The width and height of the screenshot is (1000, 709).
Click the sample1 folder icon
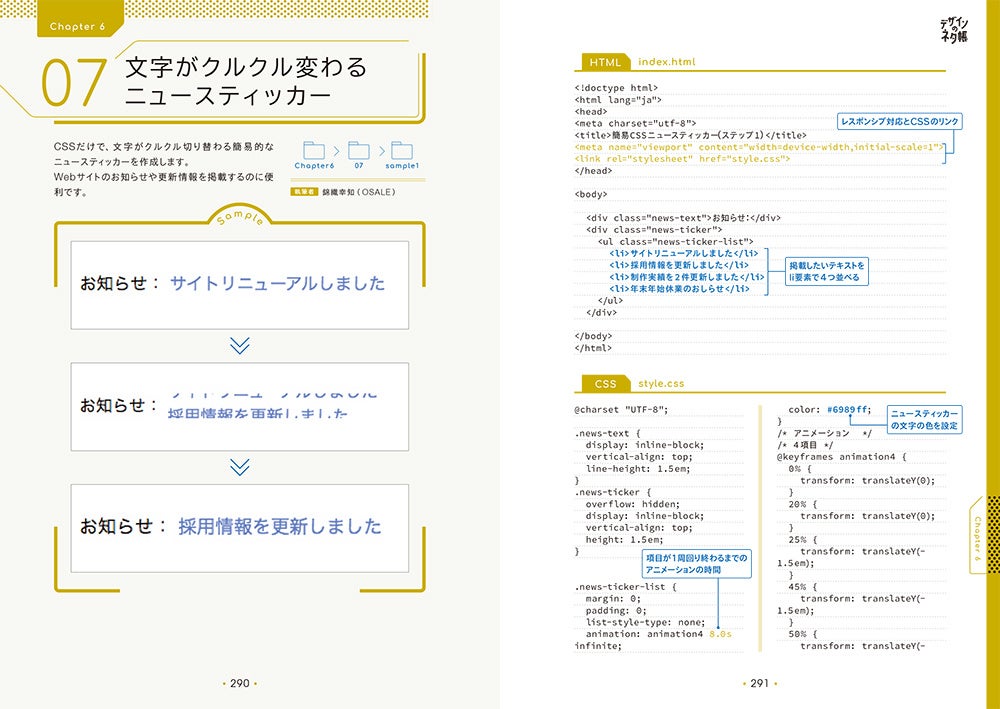[402, 150]
